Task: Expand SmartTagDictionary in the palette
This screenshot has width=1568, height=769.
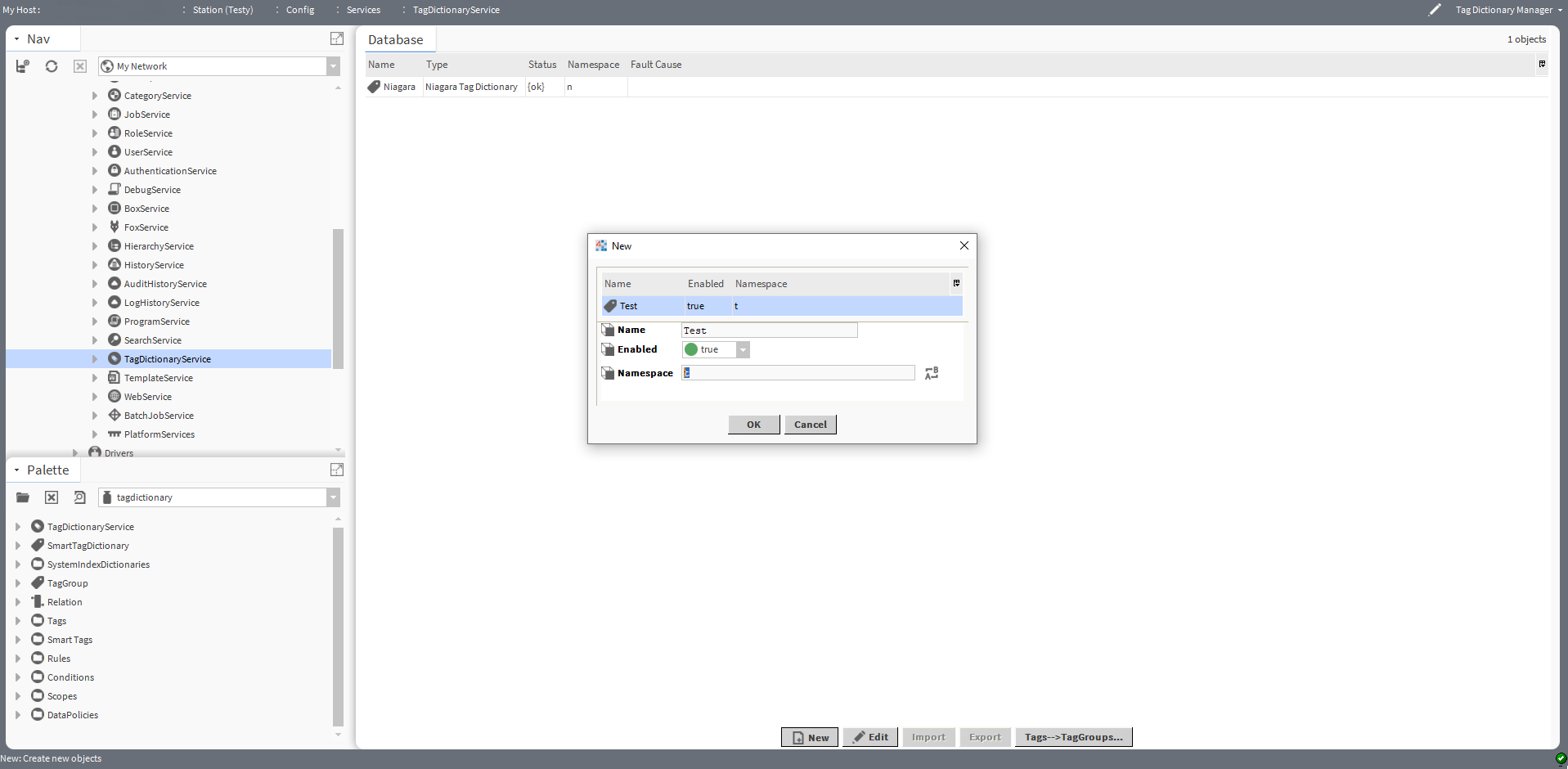Action: coord(18,546)
